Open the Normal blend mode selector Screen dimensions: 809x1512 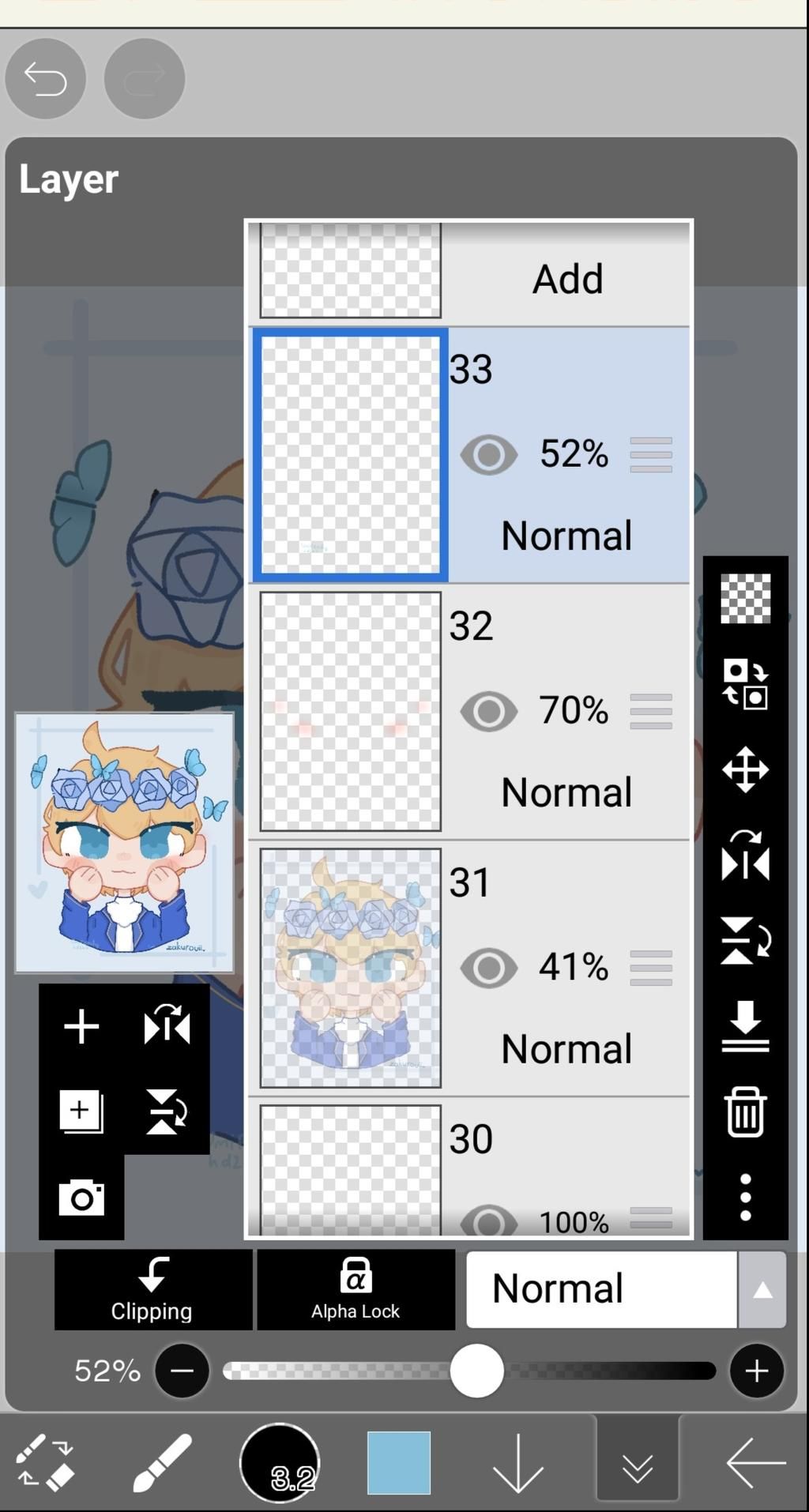(600, 1289)
